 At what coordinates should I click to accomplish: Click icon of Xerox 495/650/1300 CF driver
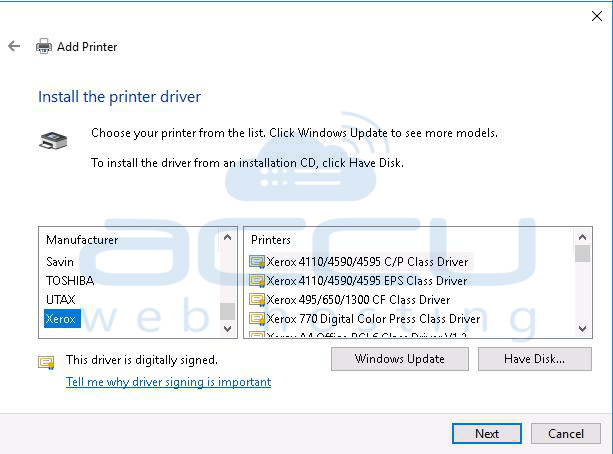click(x=257, y=300)
